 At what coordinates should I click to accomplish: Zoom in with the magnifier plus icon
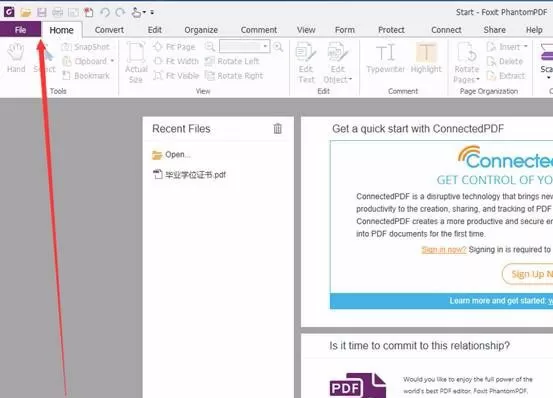pos(278,47)
